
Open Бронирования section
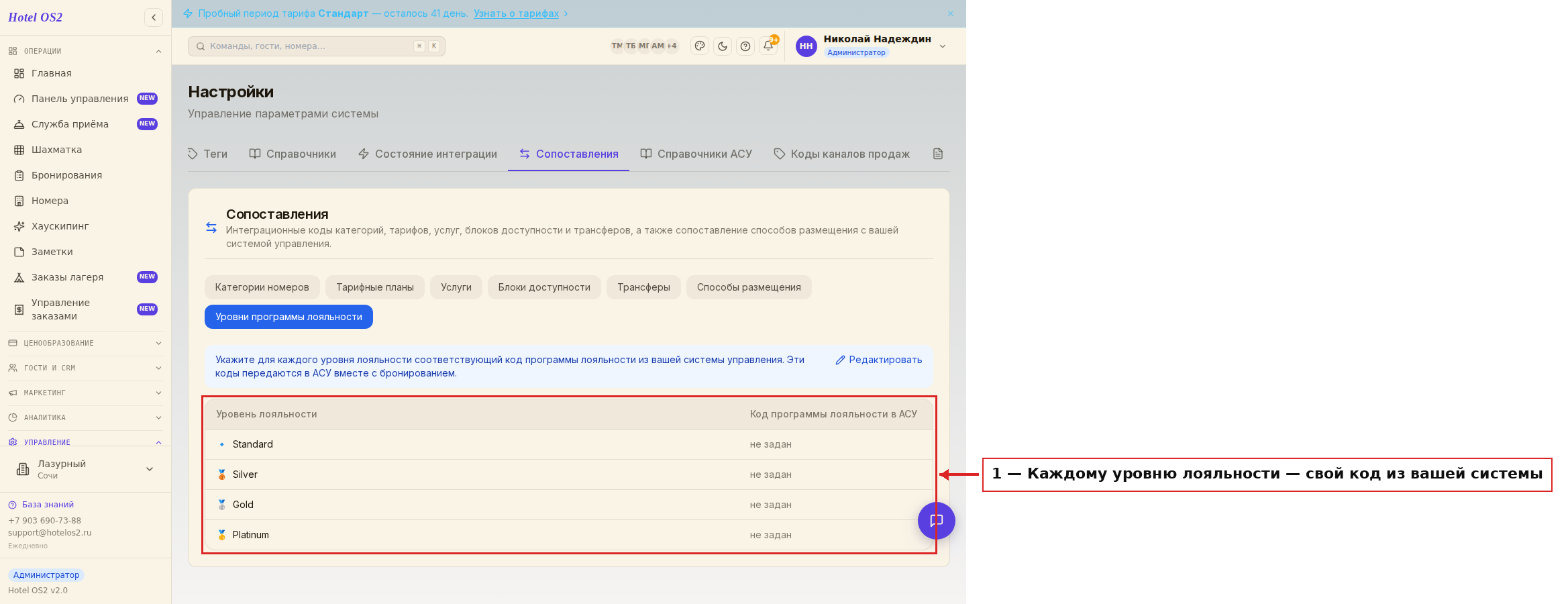pyautogui.click(x=85, y=175)
